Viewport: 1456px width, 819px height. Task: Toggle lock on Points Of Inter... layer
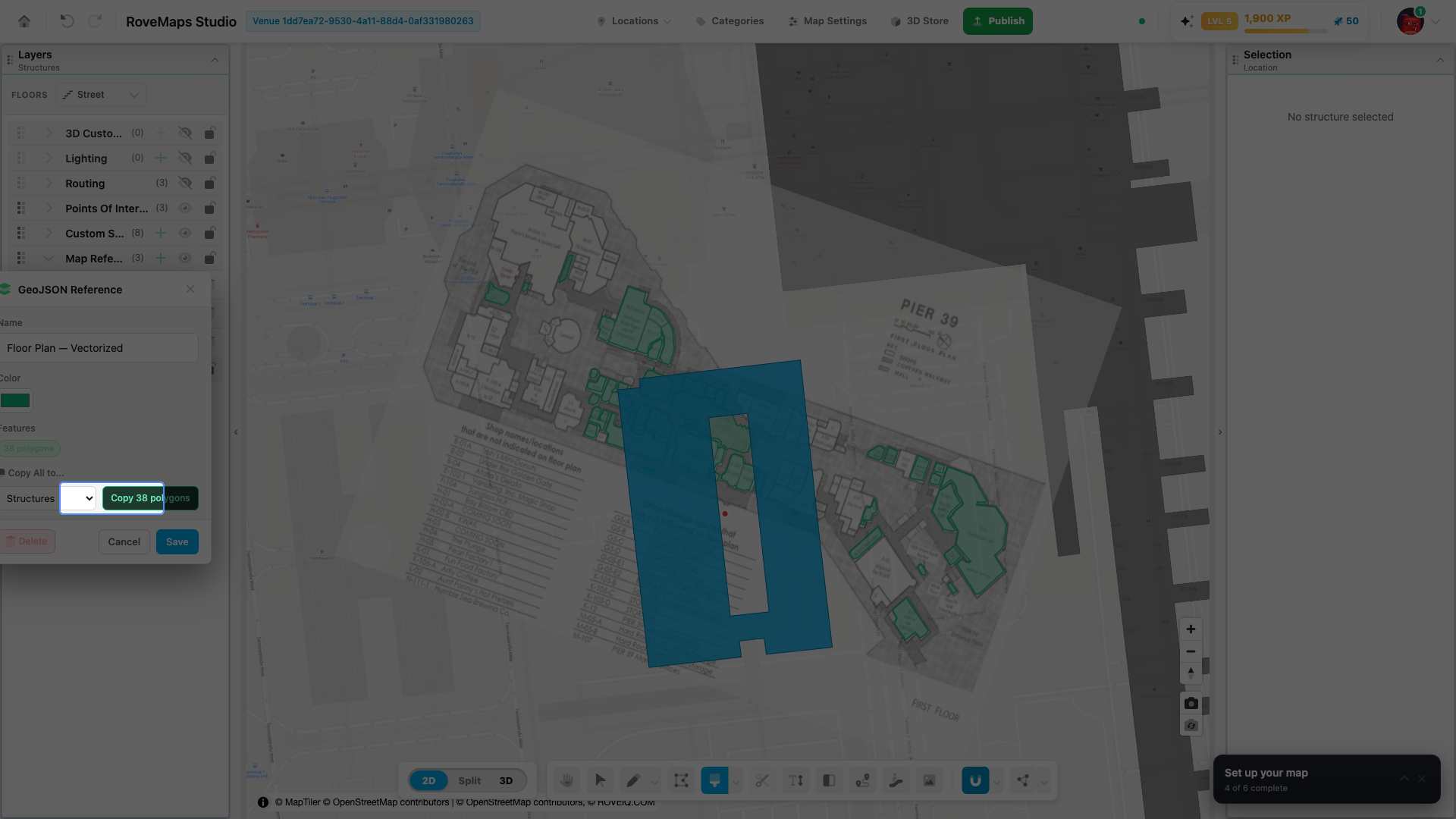point(209,208)
